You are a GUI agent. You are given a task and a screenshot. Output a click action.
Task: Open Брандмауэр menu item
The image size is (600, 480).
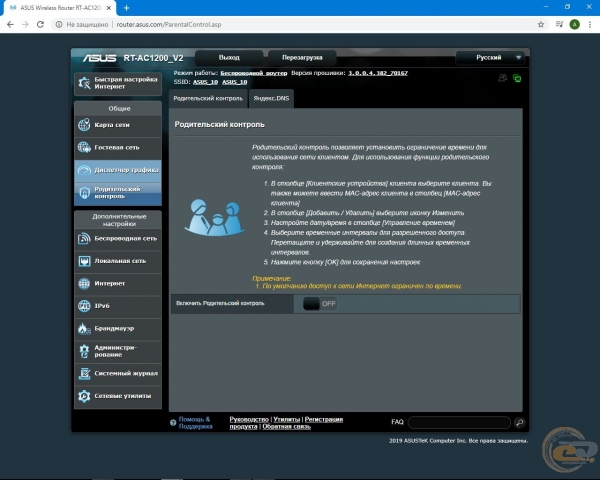(118, 328)
